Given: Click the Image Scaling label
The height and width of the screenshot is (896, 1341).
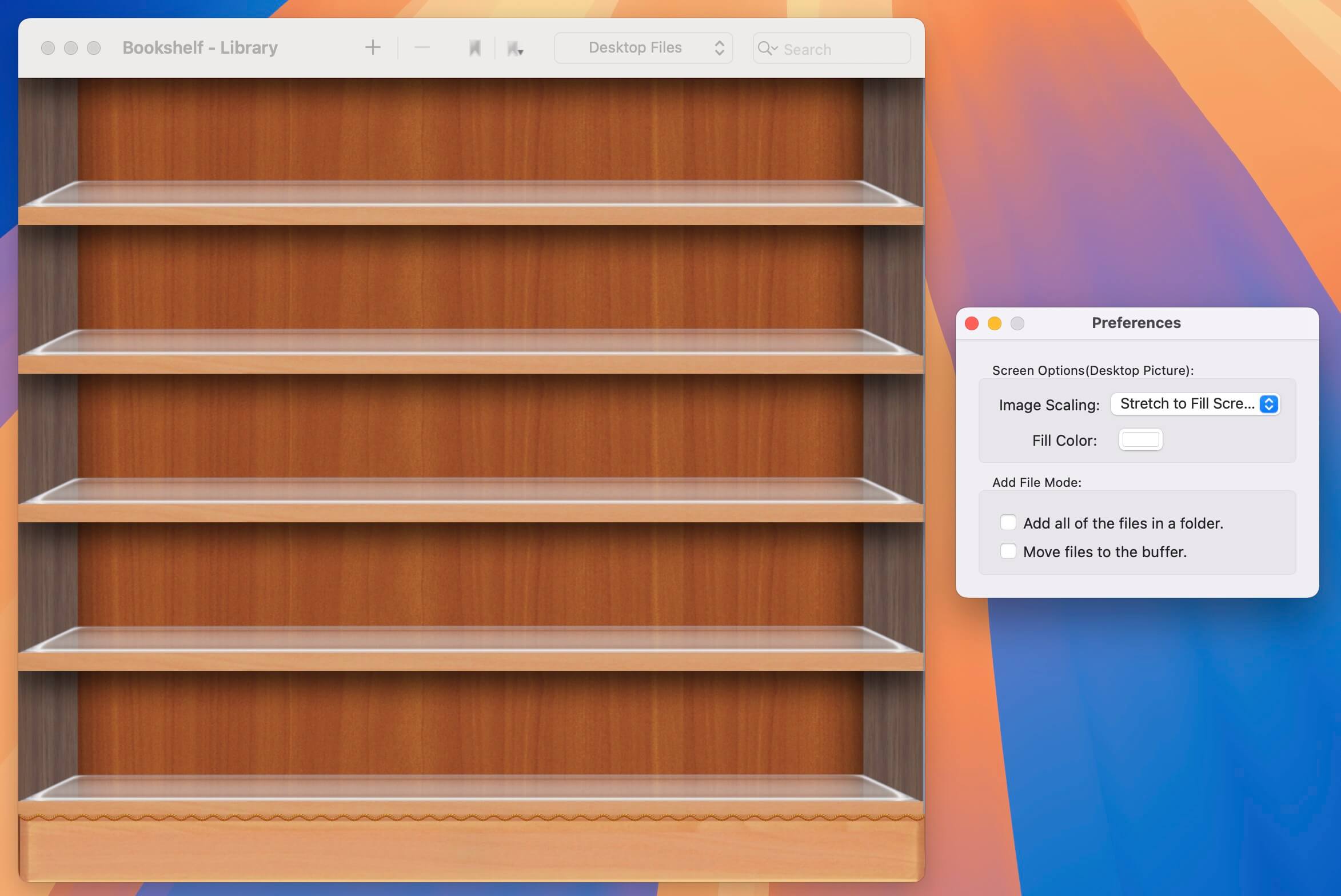Looking at the screenshot, I should click(1049, 405).
